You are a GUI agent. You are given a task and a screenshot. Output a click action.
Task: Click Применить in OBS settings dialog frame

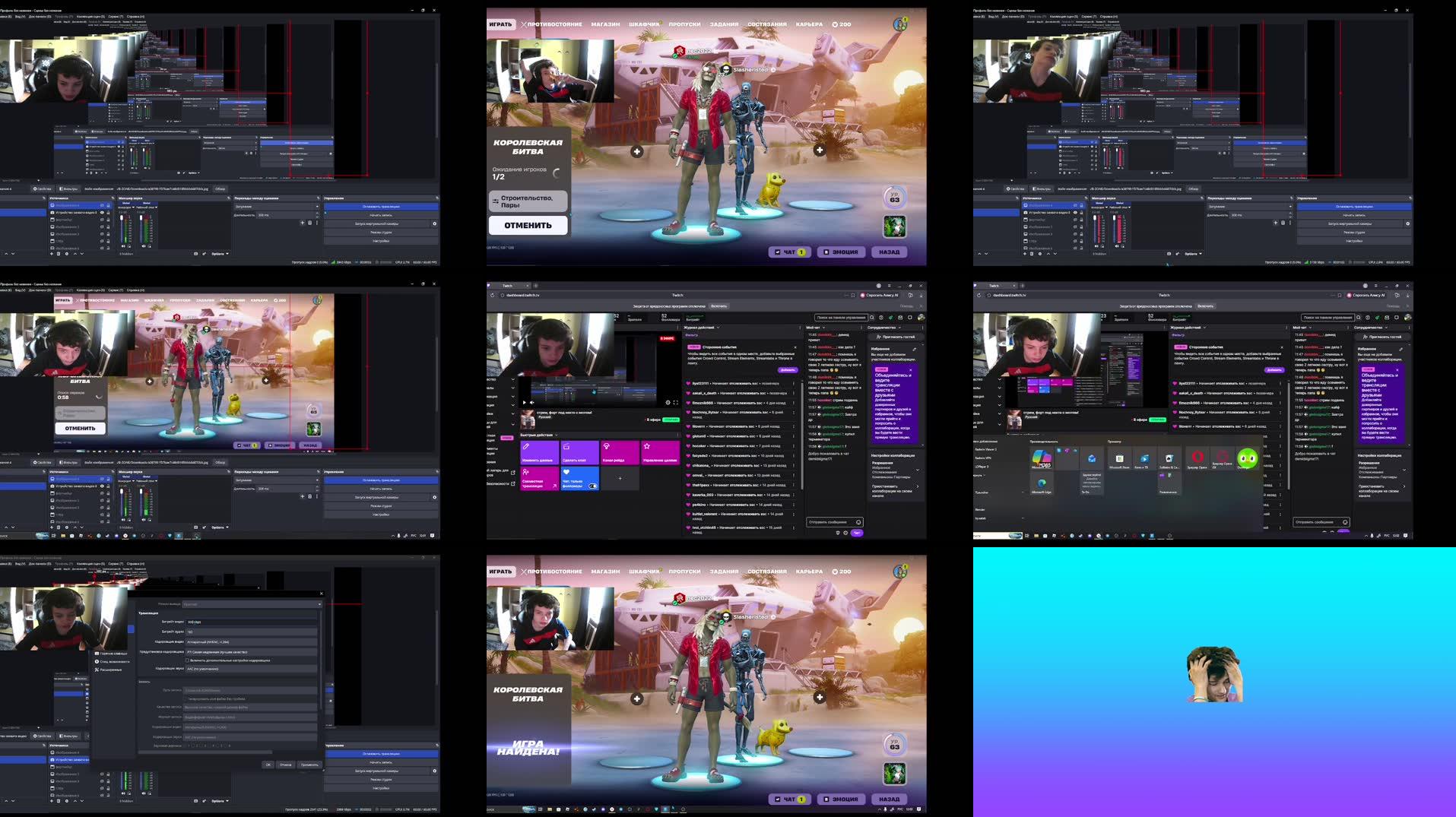pos(309,765)
